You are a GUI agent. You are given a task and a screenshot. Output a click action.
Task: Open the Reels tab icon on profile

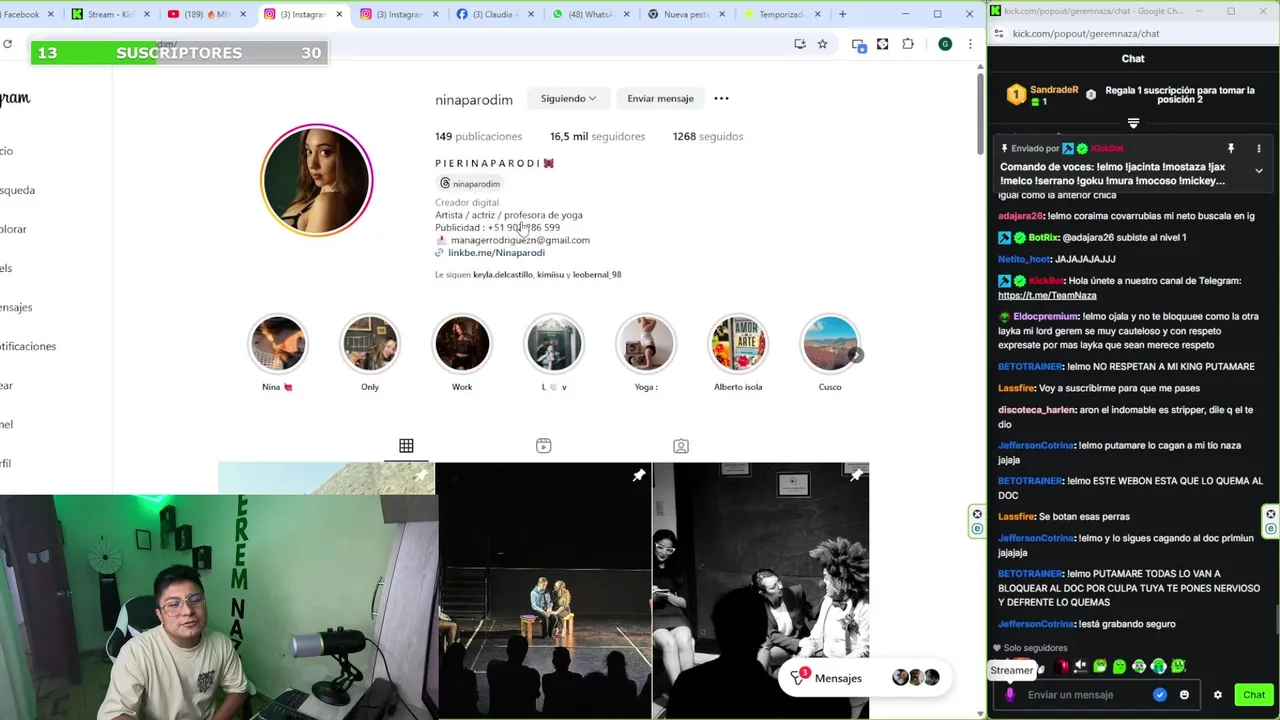(x=543, y=446)
